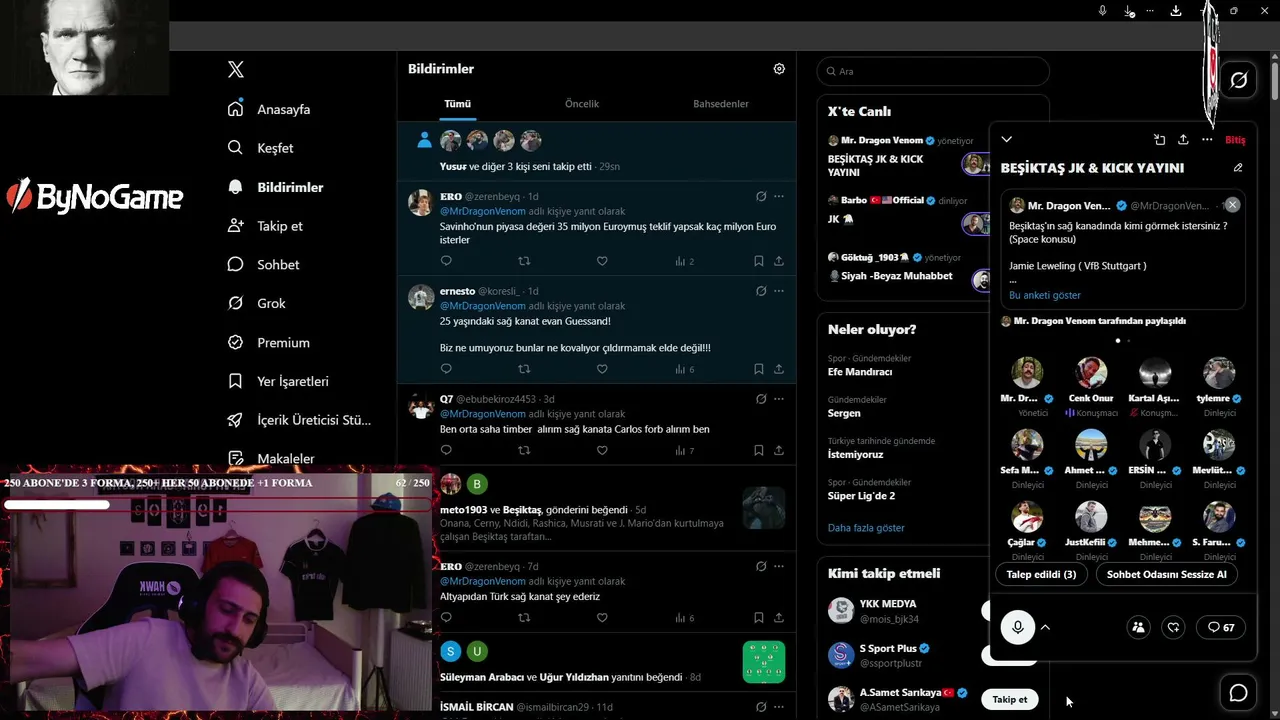Click Sohbet Odasını Sessize Al button

pyautogui.click(x=1166, y=574)
